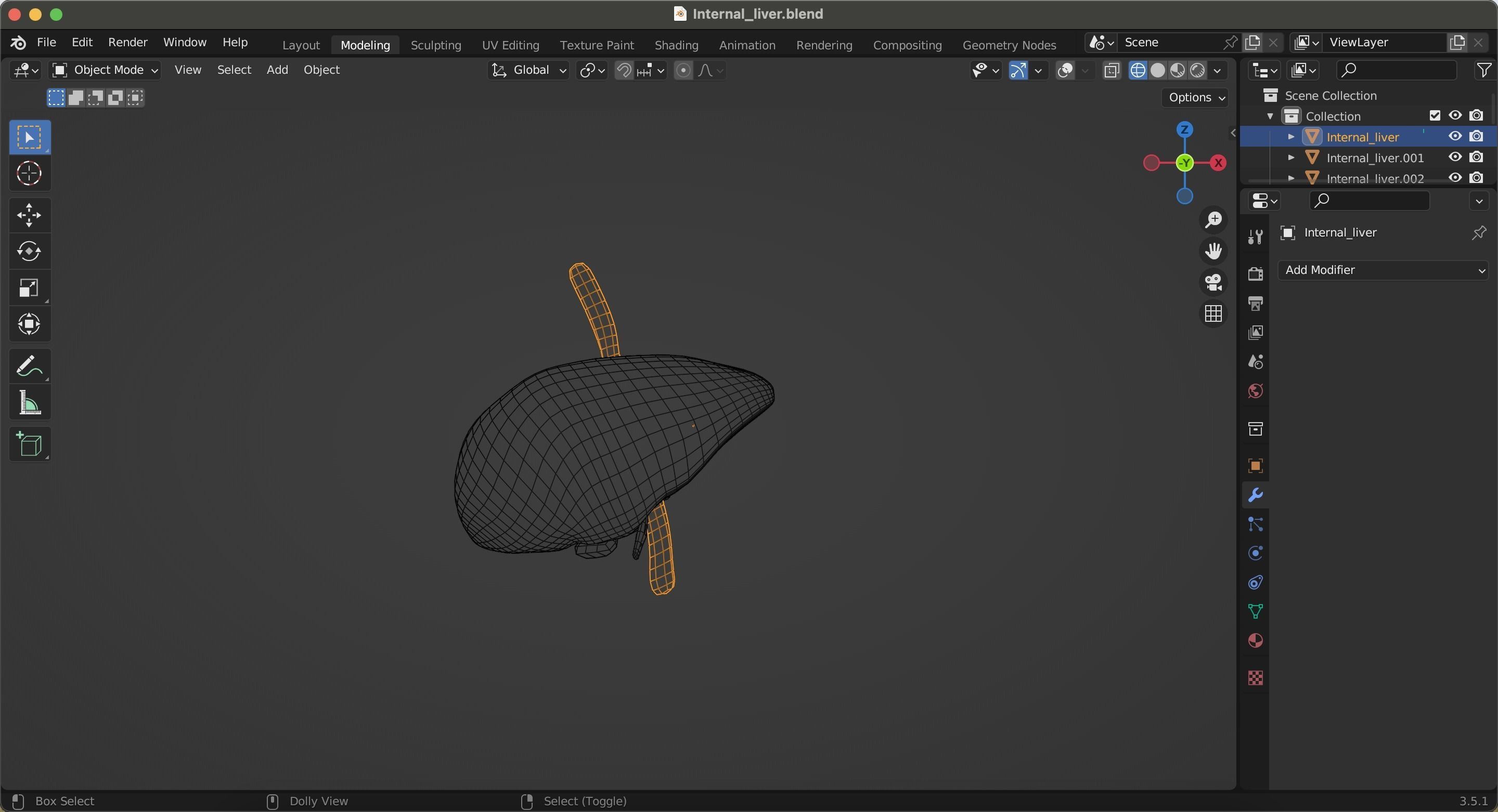Click the properties editor search field
This screenshot has height=812, width=1498.
point(1369,201)
